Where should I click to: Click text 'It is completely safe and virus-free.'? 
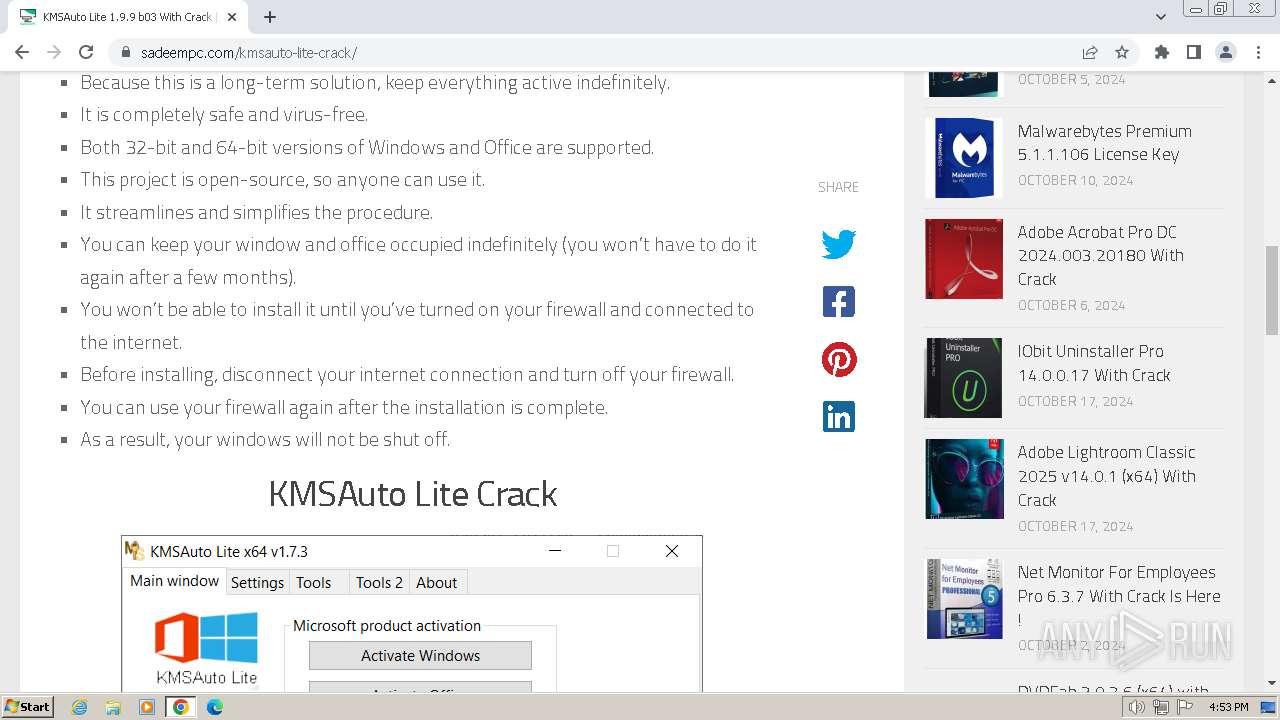coord(224,115)
